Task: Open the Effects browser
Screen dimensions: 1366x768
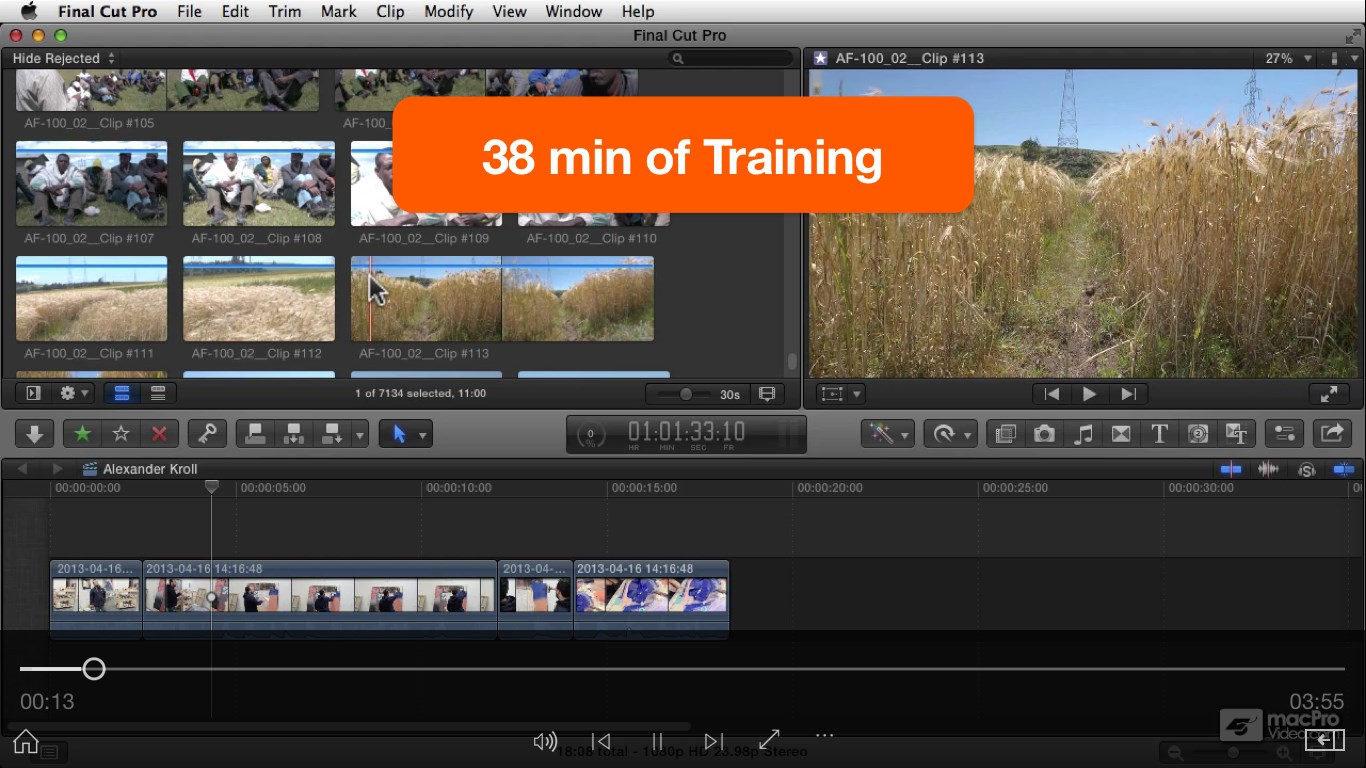Action: coord(1006,434)
